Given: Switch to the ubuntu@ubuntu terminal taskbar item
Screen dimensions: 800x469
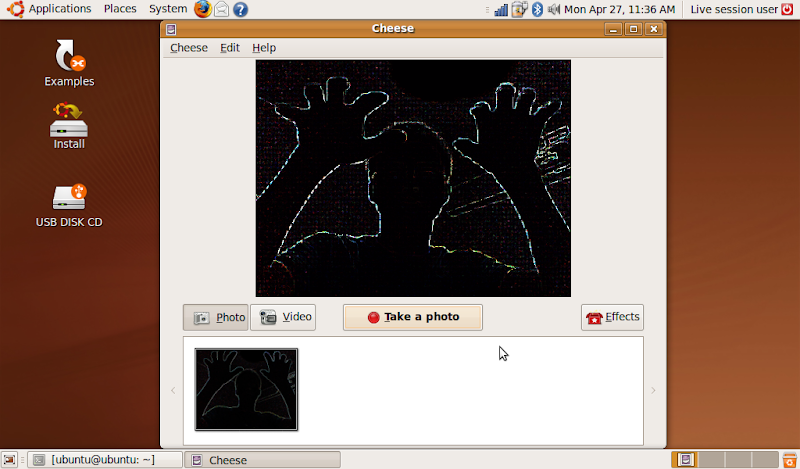Looking at the screenshot, I should (x=105, y=460).
